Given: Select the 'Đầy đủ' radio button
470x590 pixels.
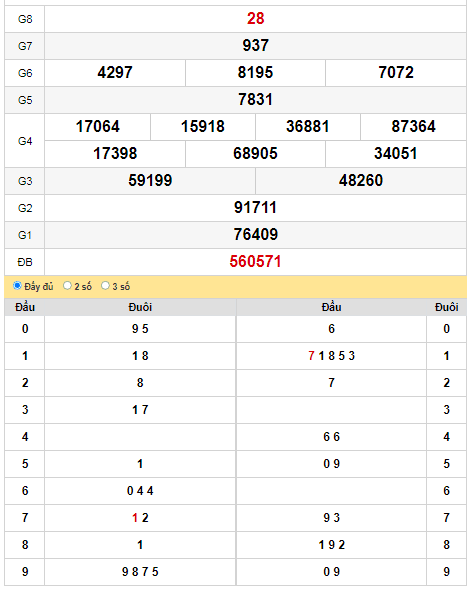Looking at the screenshot, I should pyautogui.click(x=17, y=286).
